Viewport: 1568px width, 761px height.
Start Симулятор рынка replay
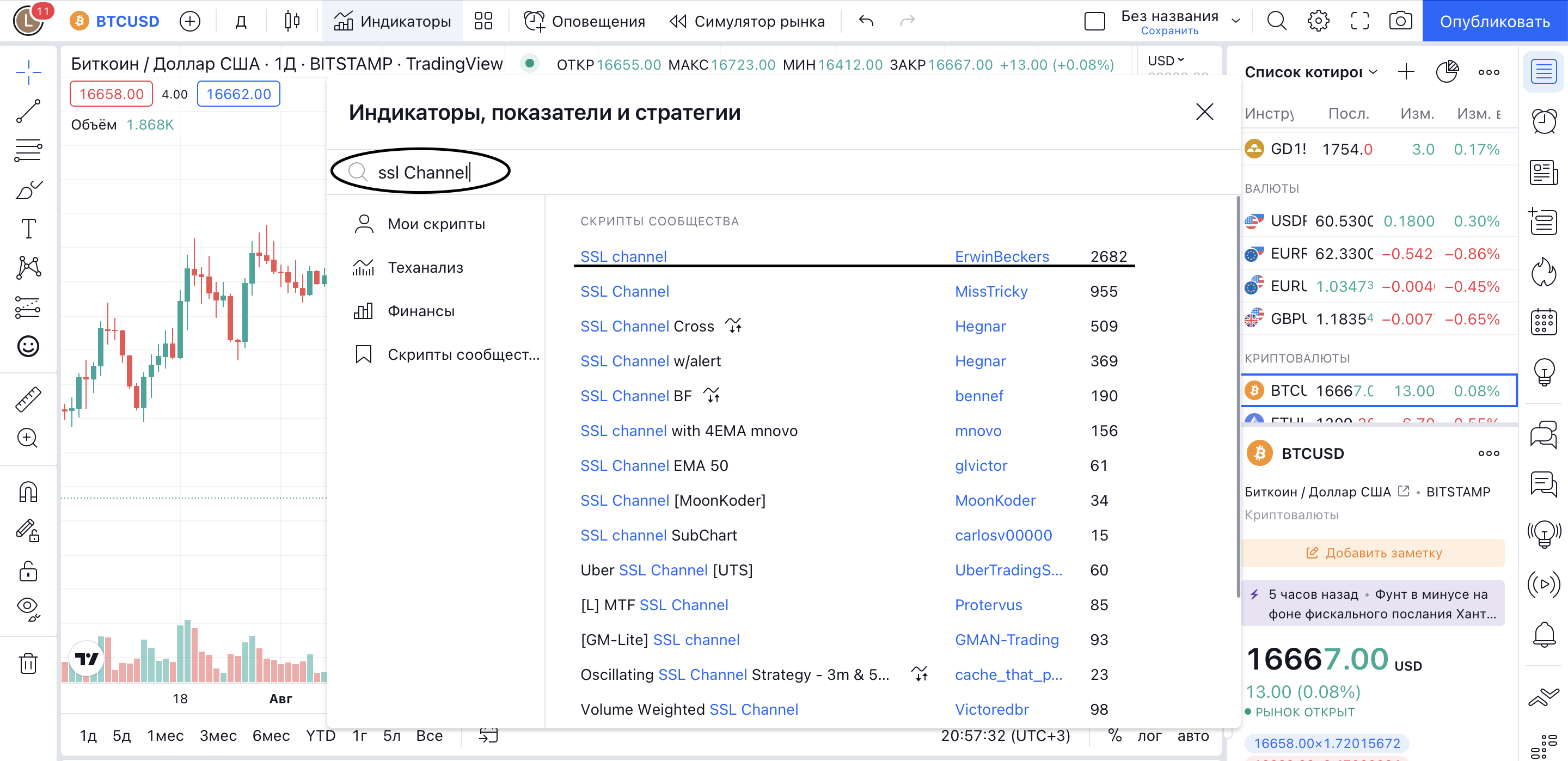pos(747,21)
